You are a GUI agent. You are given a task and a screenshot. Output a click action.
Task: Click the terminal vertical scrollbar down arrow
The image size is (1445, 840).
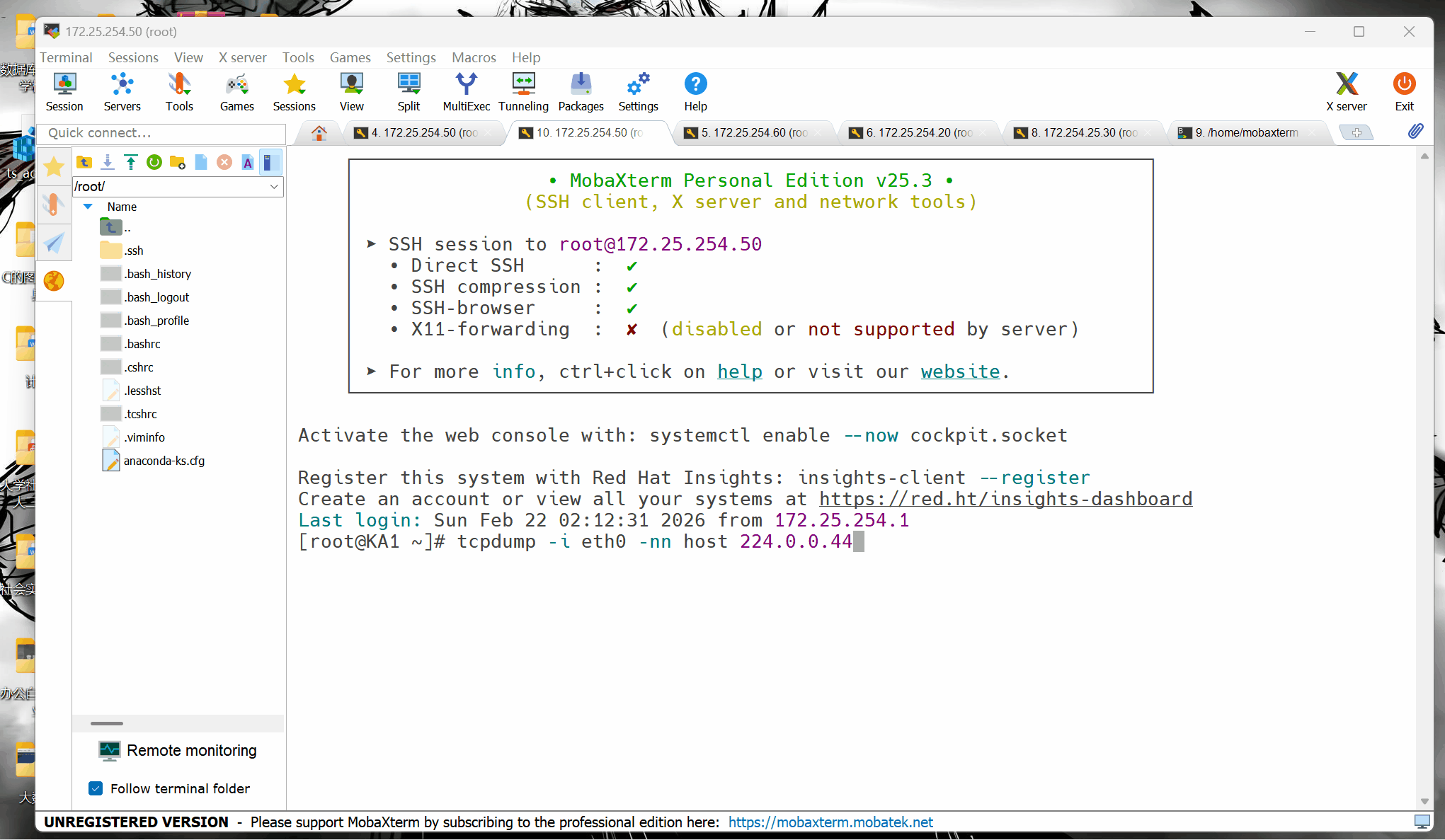(x=1424, y=801)
